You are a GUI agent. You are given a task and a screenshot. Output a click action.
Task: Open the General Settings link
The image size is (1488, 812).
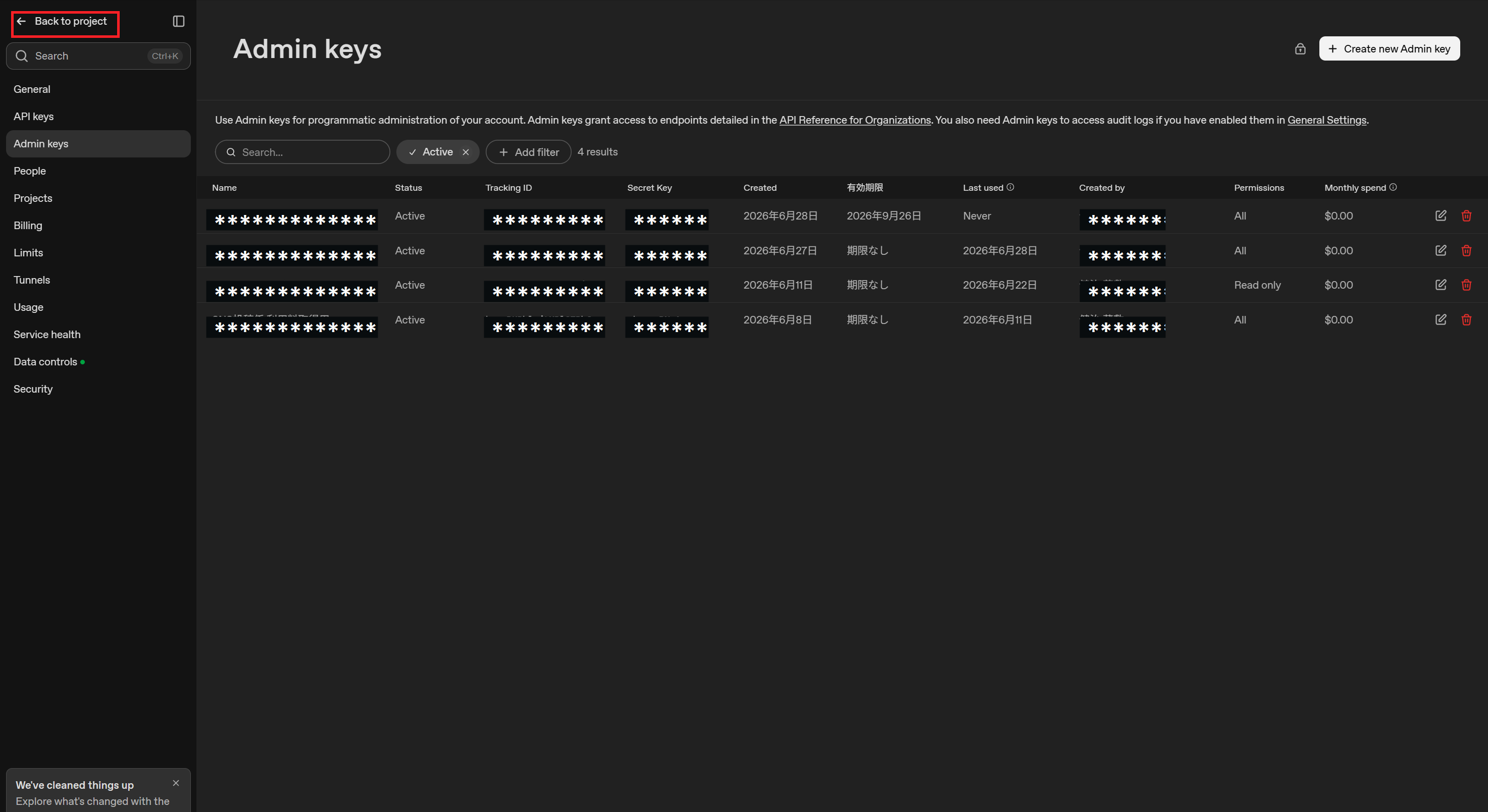coord(1327,120)
